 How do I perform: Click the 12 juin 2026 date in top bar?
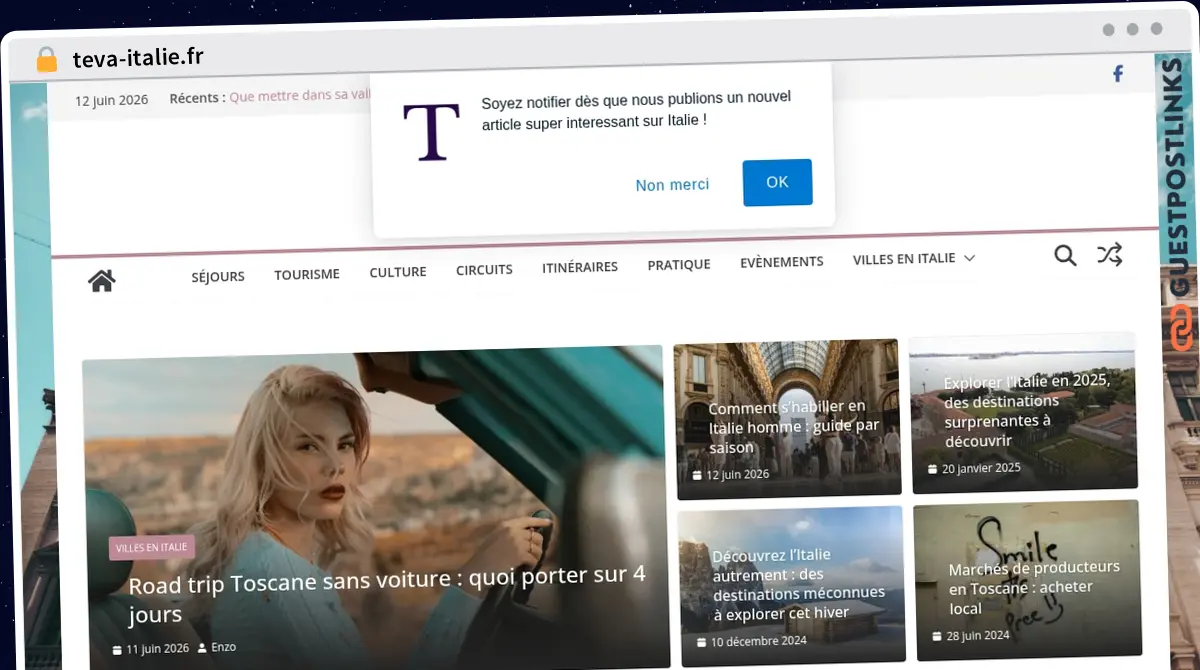coord(112,99)
